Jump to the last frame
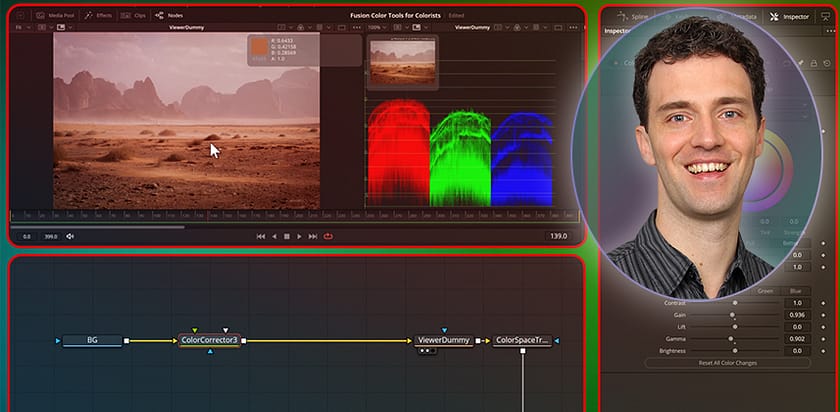Viewport: 840px width, 412px height. pos(313,236)
